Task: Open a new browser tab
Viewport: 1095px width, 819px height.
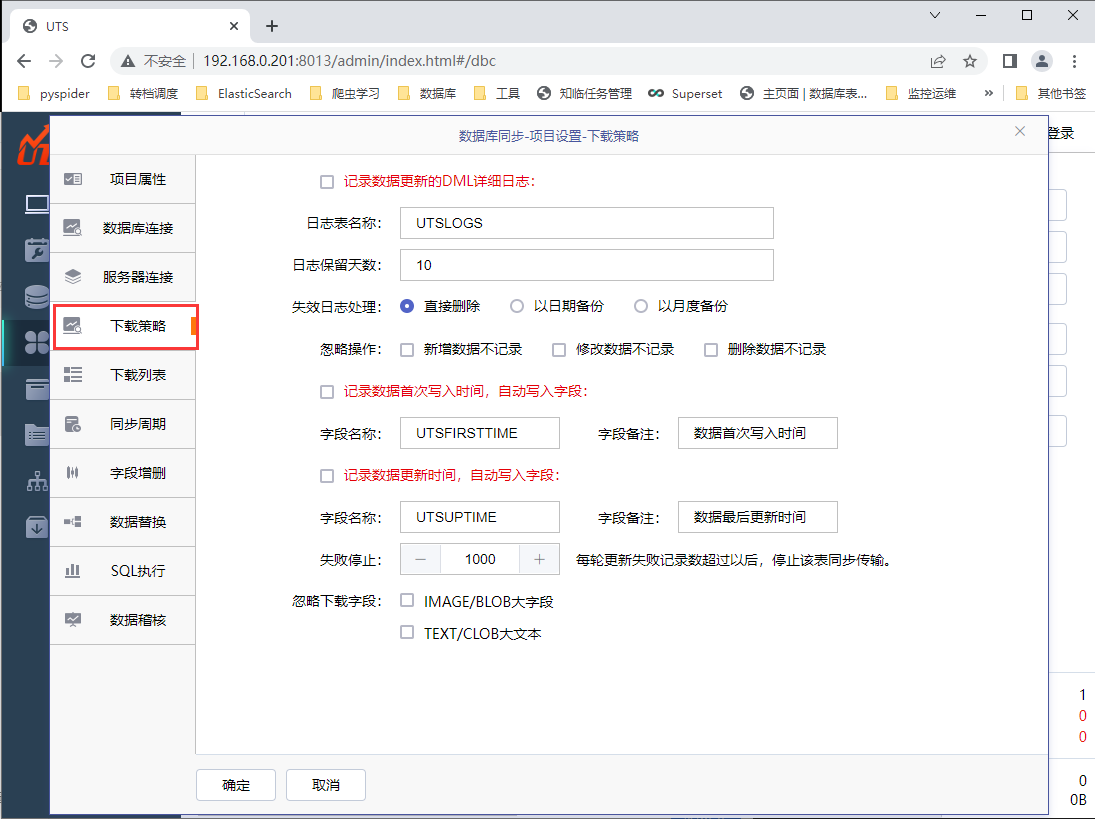Action: (x=272, y=26)
